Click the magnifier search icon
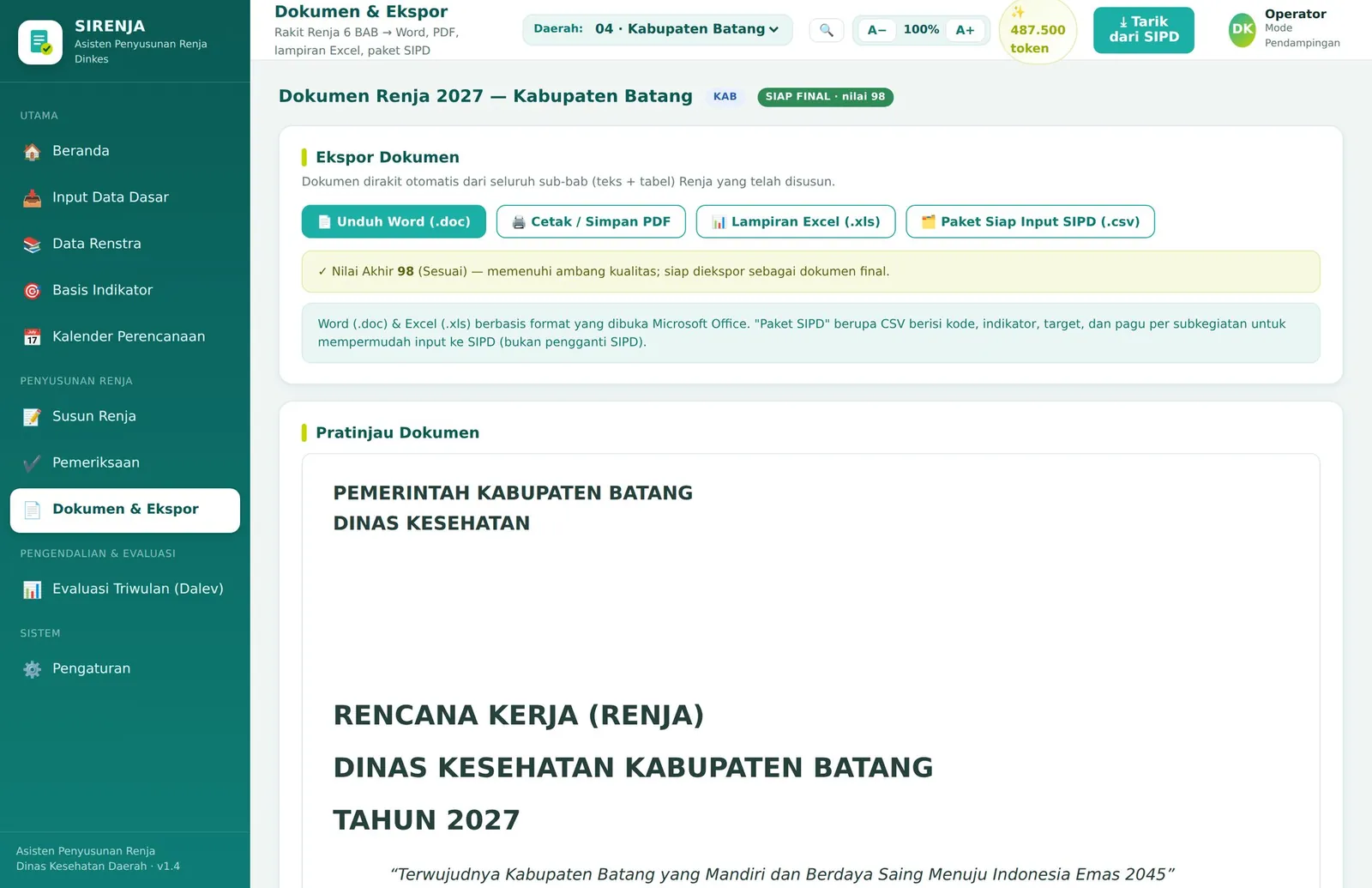 pyautogui.click(x=827, y=30)
